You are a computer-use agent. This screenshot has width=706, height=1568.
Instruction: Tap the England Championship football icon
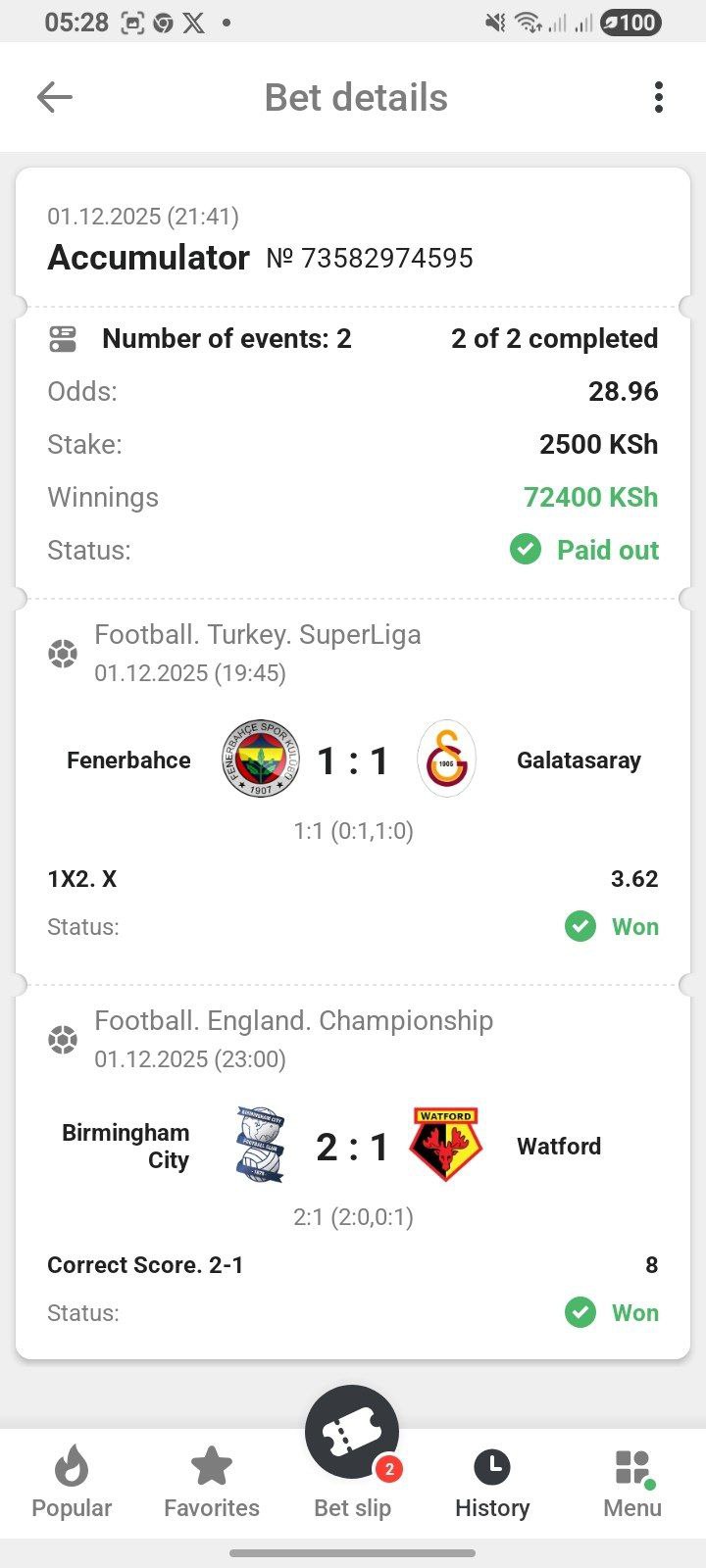[63, 1040]
